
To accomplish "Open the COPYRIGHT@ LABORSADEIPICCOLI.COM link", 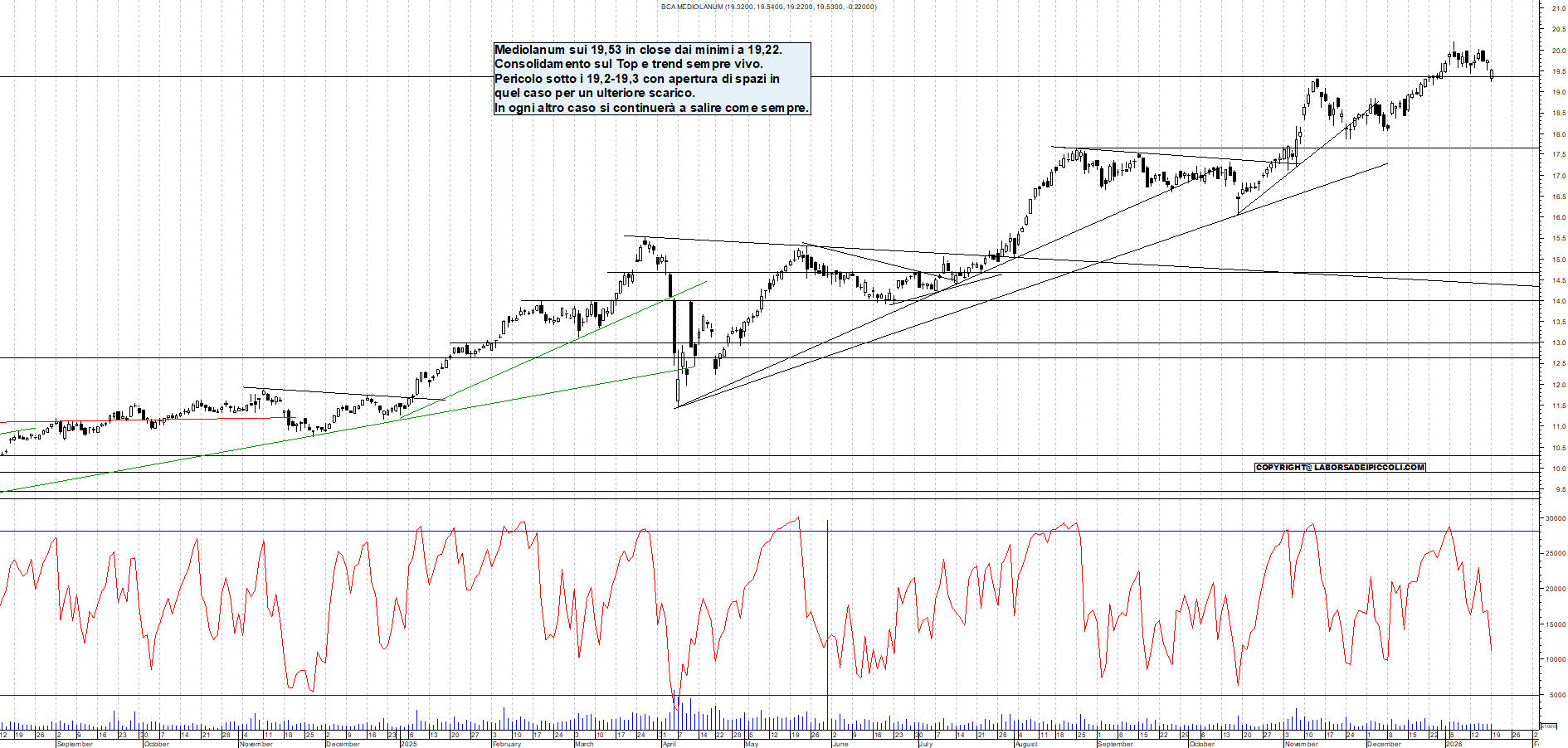I will click(x=1339, y=466).
